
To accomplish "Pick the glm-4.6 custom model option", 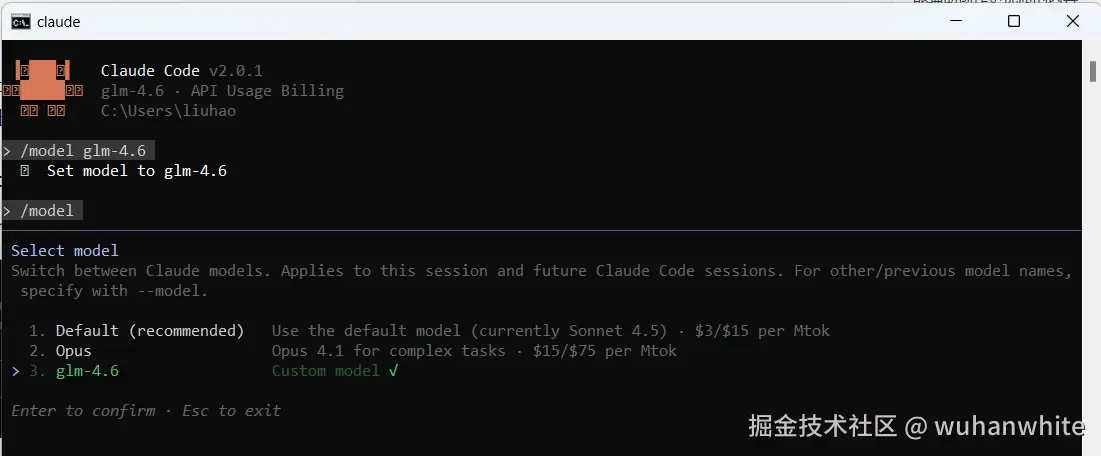I will click(87, 371).
